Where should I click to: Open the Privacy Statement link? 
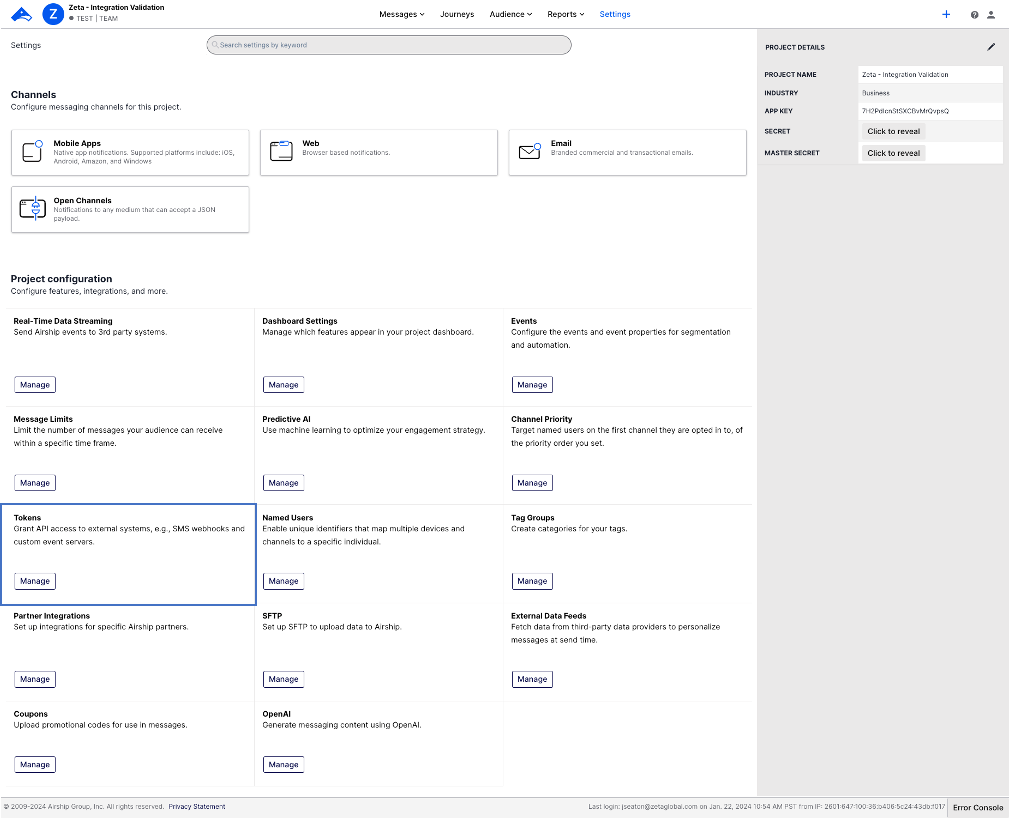(196, 806)
